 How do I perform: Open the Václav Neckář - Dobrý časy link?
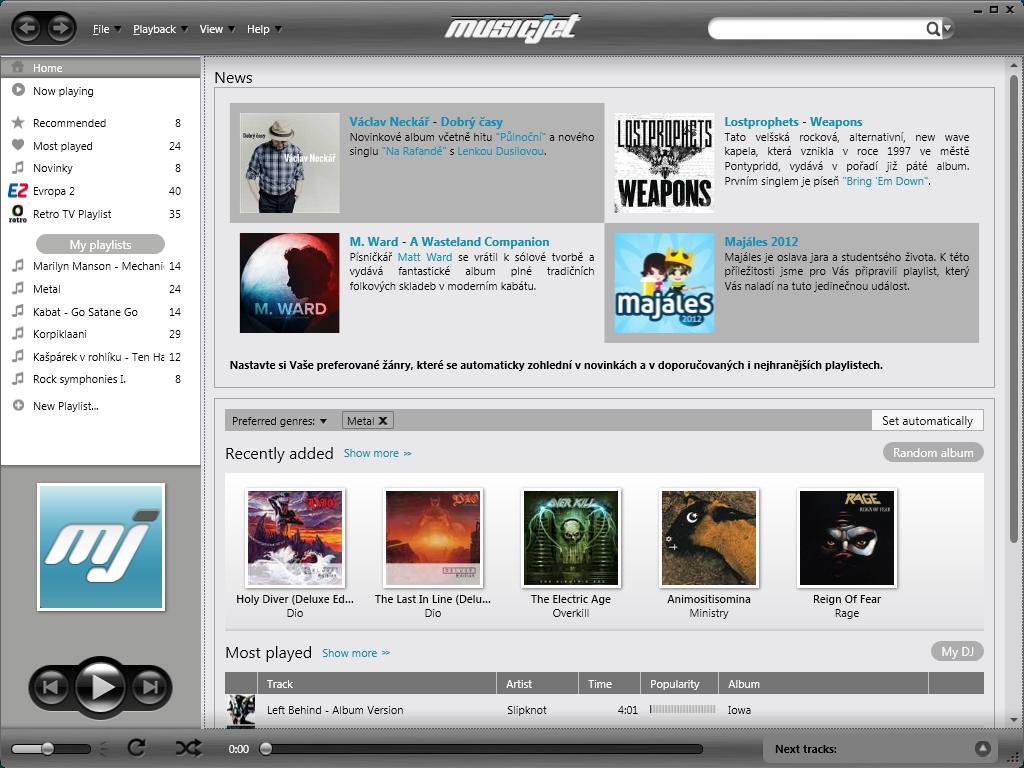(x=426, y=121)
